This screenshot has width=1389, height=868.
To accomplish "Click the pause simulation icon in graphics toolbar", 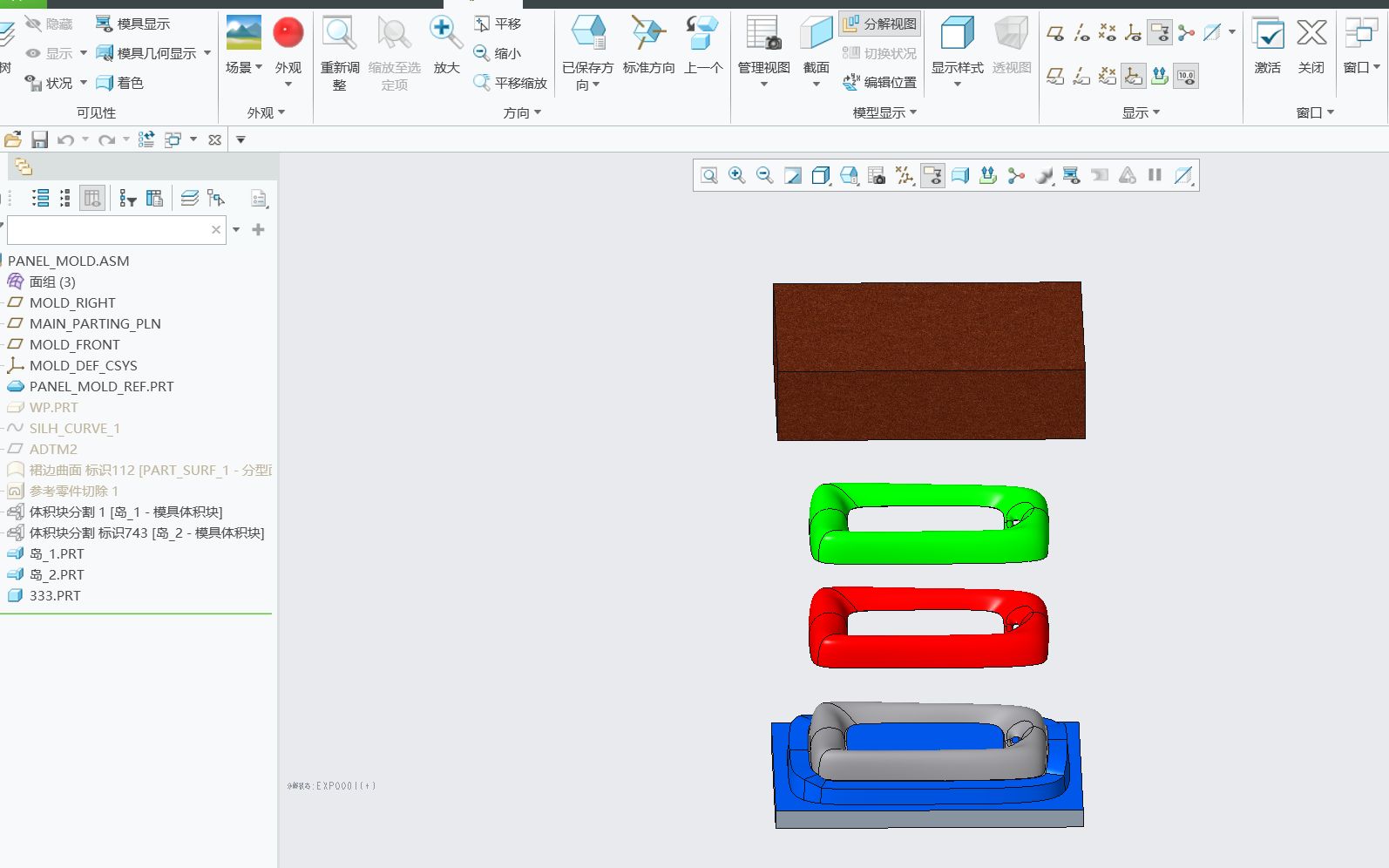I will 1155,176.
